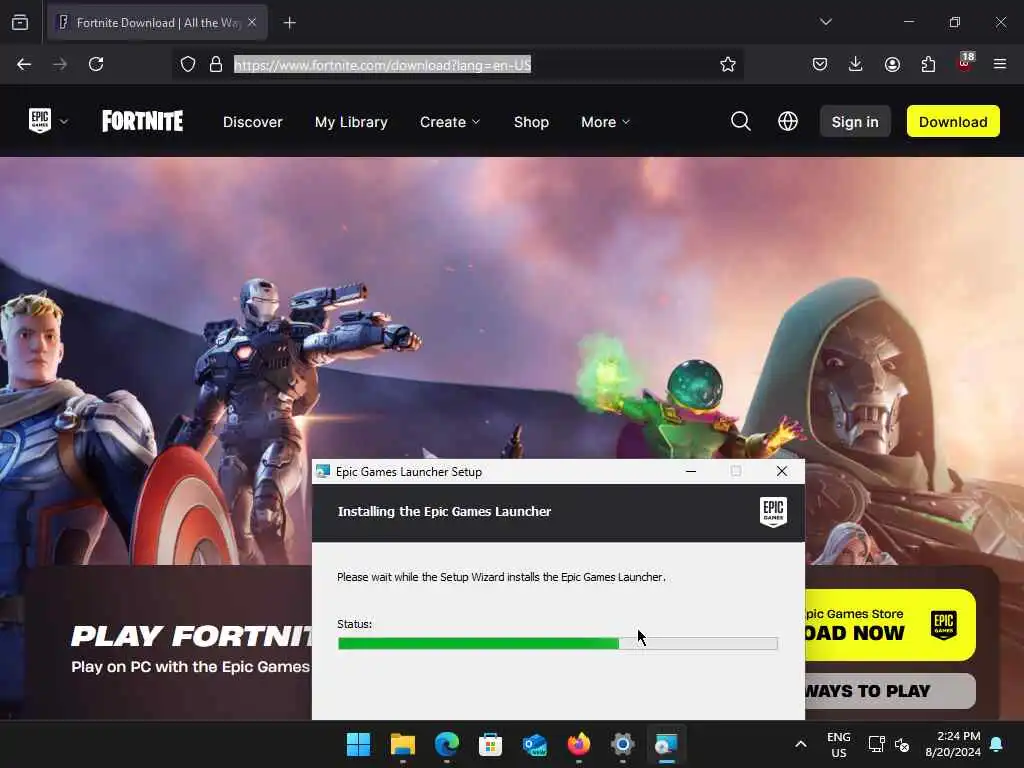Viewport: 1024px width, 768px height.
Task: Click the Epic Games Launcher Setup title icon
Action: (x=323, y=472)
